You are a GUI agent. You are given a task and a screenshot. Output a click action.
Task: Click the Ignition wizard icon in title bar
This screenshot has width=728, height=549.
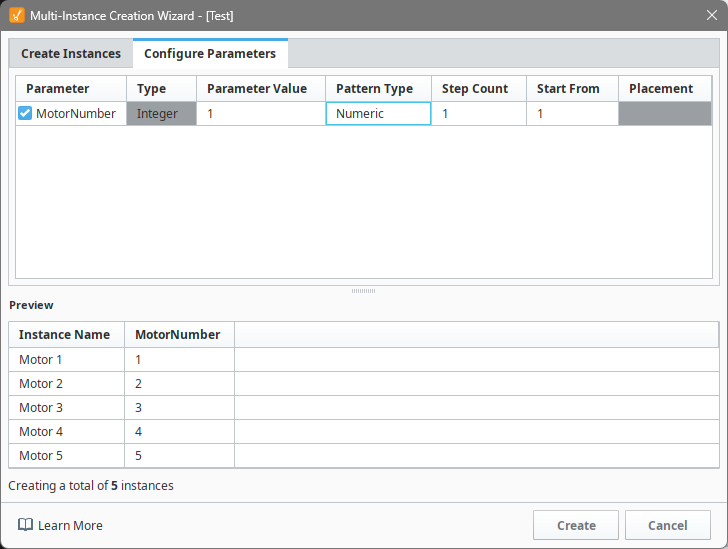tap(16, 15)
